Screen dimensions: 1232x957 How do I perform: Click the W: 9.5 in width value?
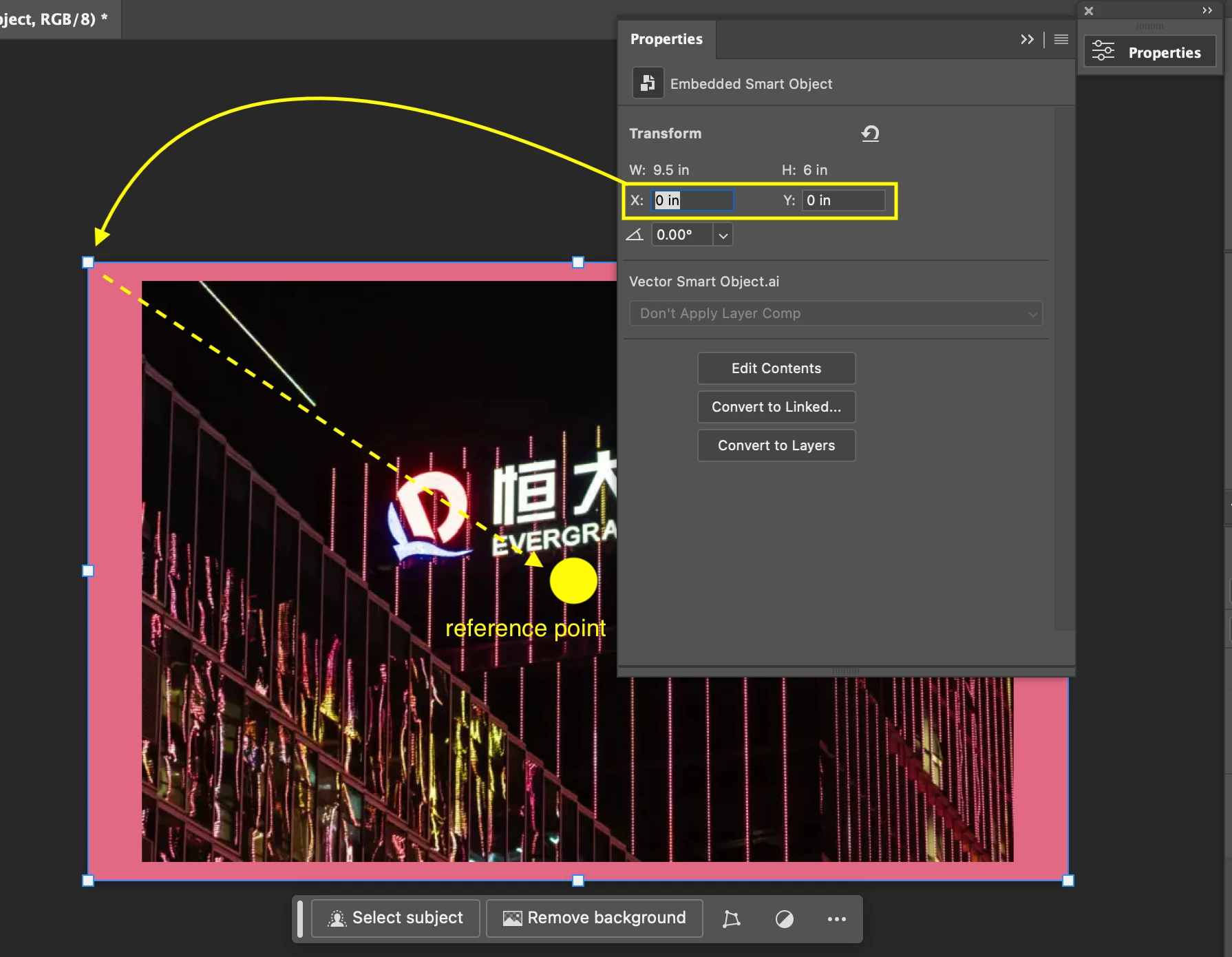pos(671,170)
